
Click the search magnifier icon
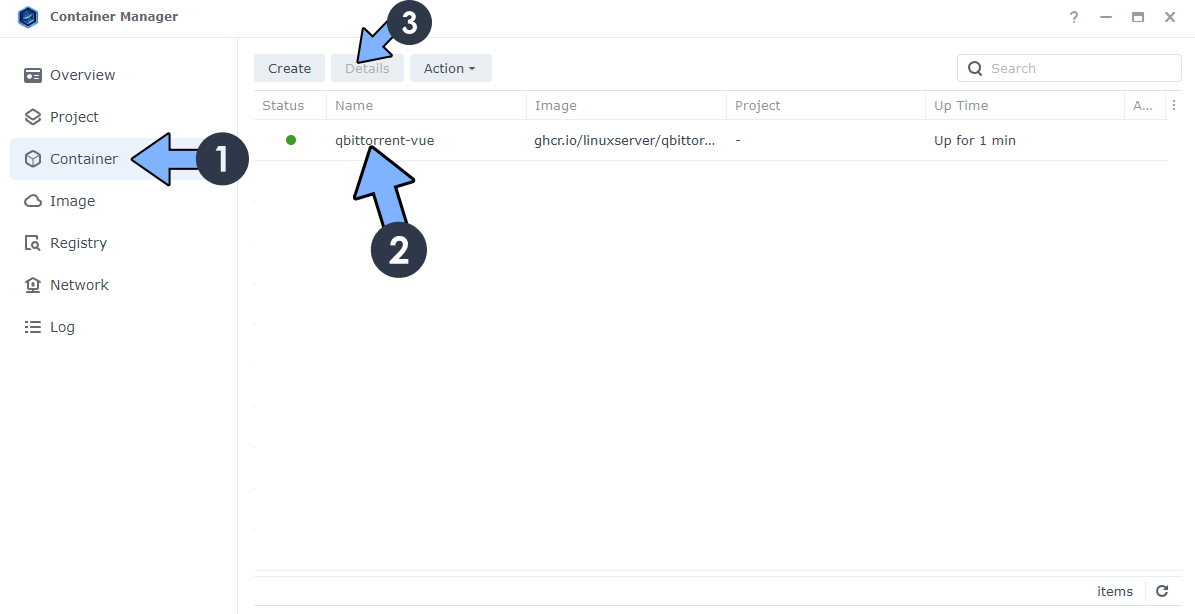click(x=975, y=69)
